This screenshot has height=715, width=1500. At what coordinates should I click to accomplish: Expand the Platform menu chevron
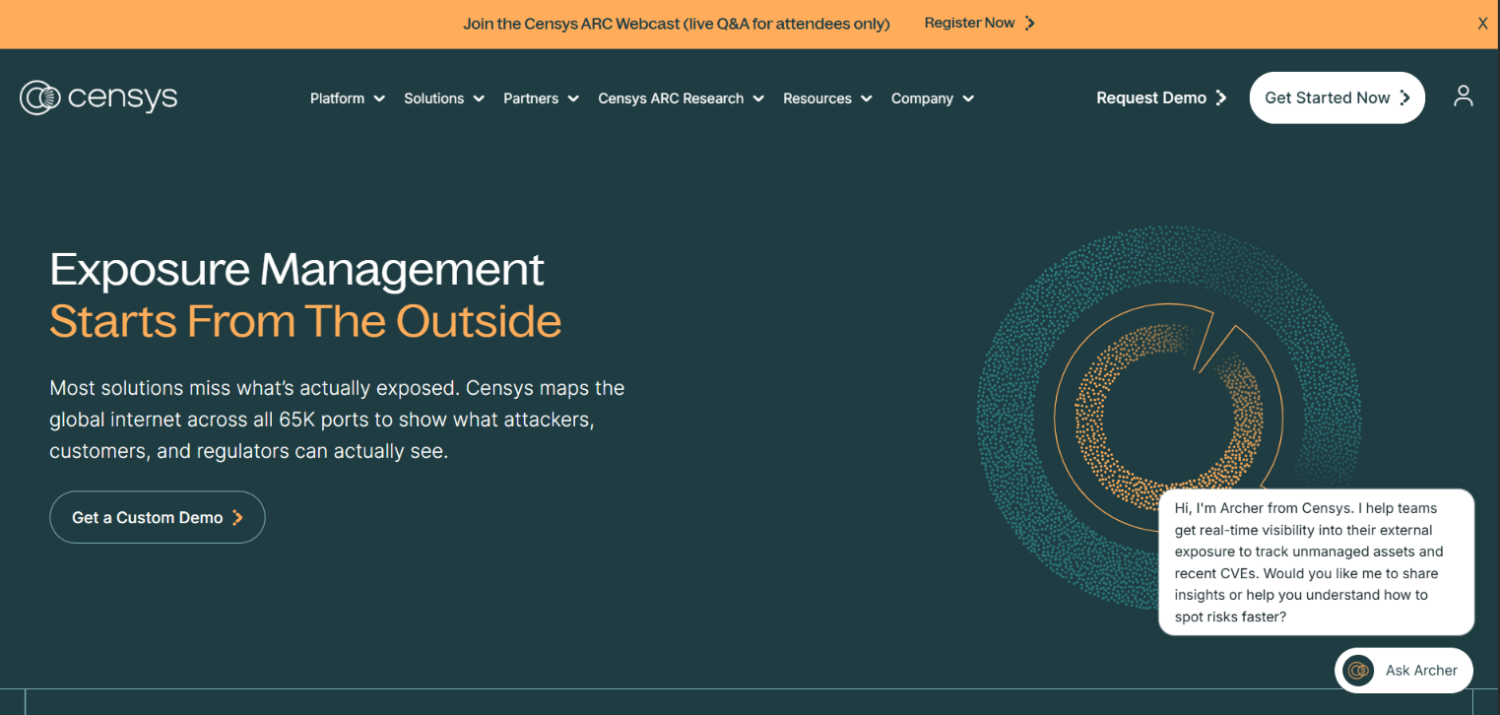[379, 98]
